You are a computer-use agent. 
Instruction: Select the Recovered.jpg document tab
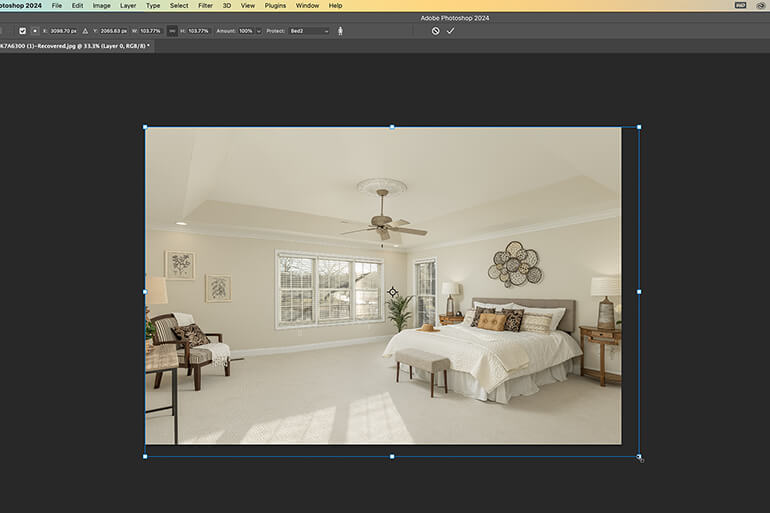tap(76, 46)
